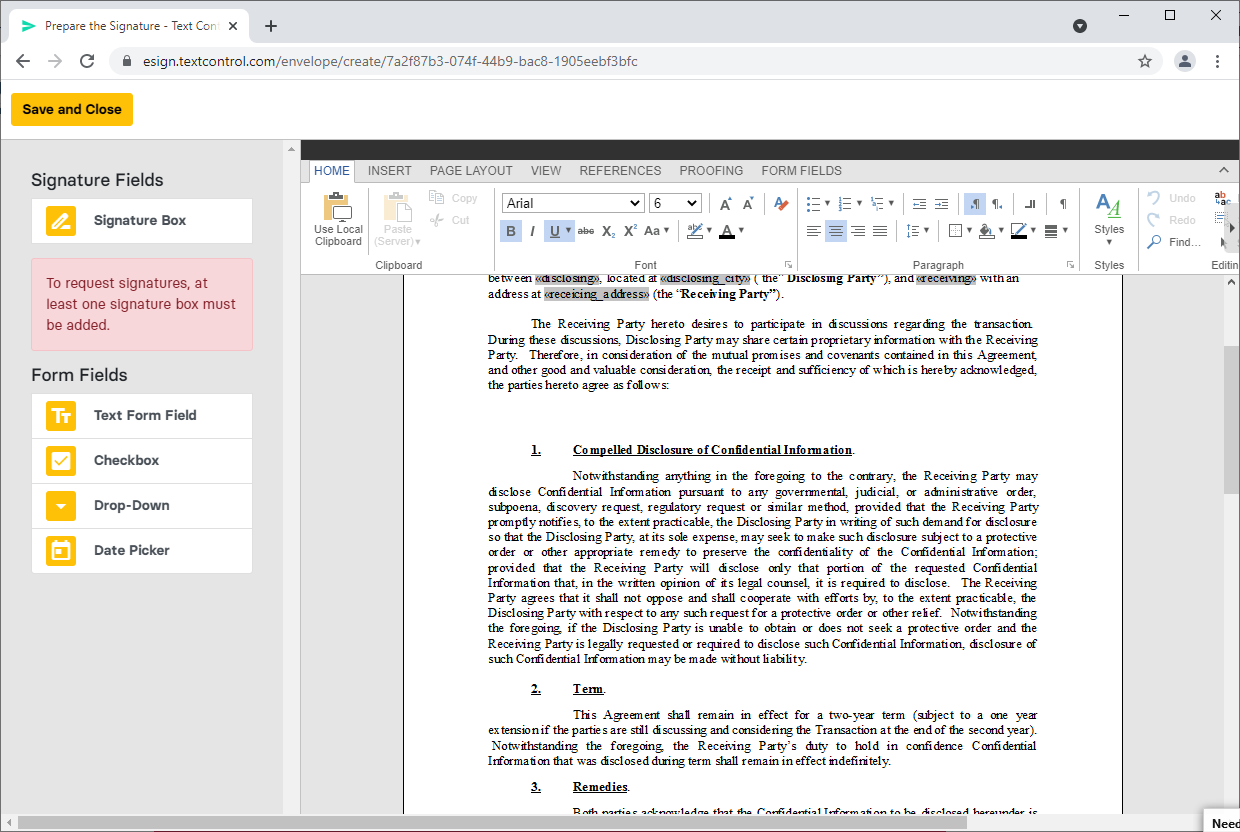Viewport: 1240px width, 832px height.
Task: Align paragraph text right
Action: click(x=858, y=231)
